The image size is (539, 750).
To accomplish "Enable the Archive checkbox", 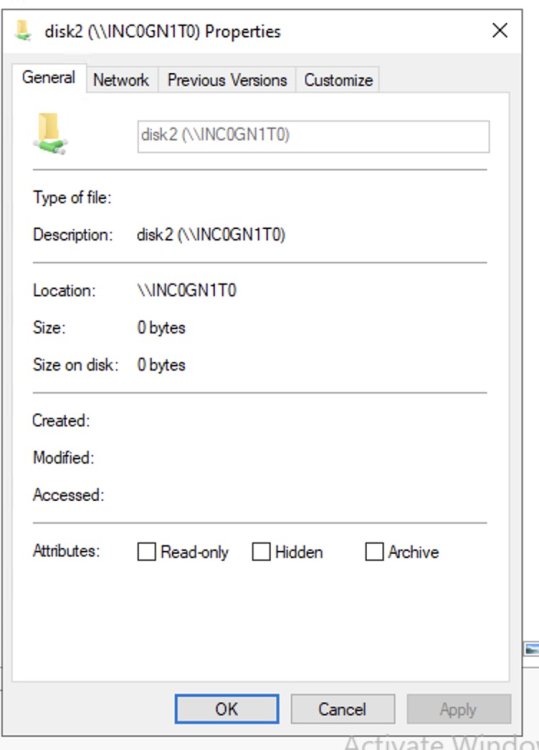I will (374, 551).
